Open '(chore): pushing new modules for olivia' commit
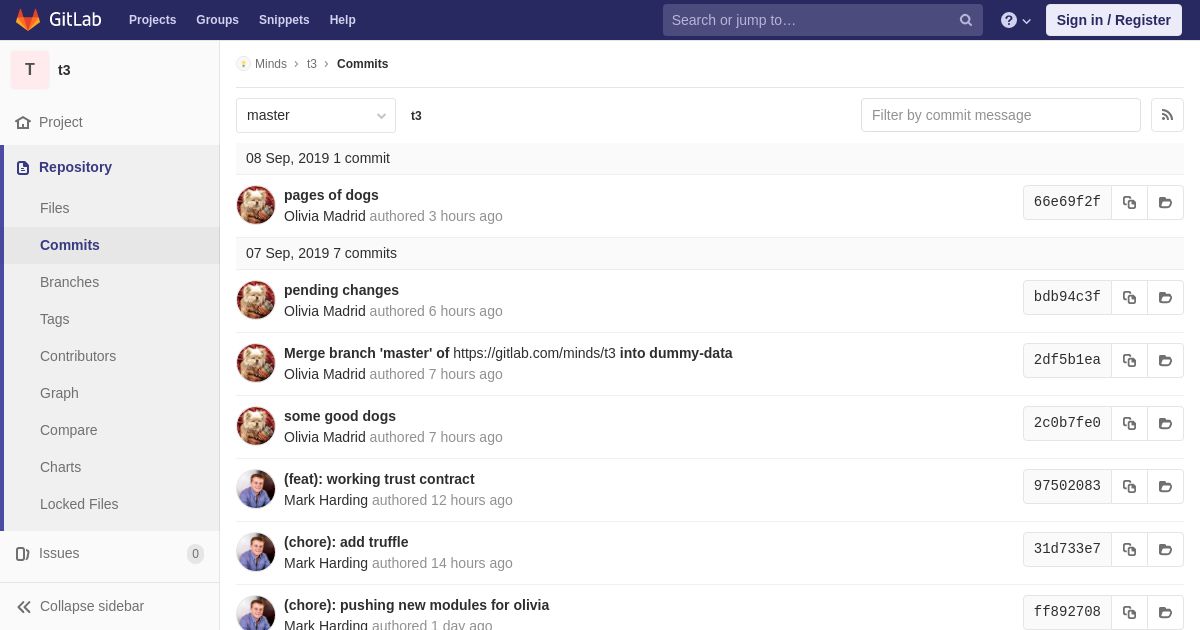Screen dimensions: 1200x630 pyautogui.click(x=416, y=605)
